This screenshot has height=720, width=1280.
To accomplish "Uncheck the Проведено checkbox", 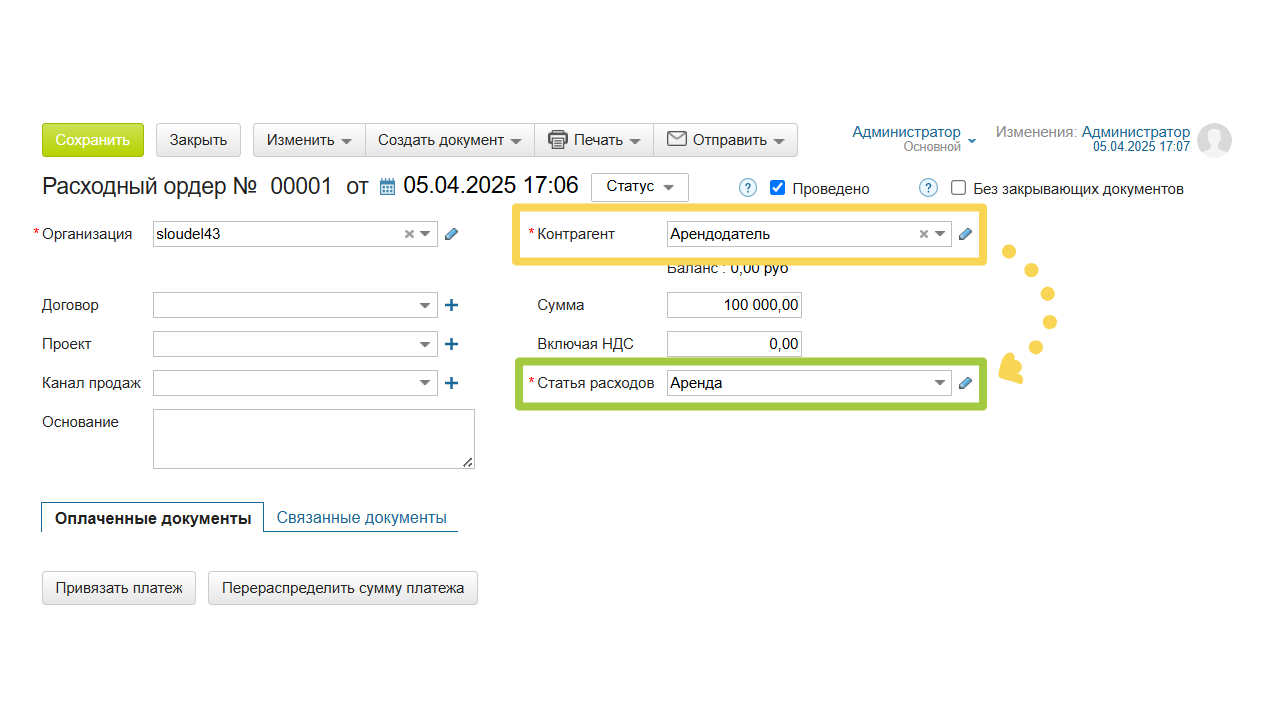I will (778, 188).
